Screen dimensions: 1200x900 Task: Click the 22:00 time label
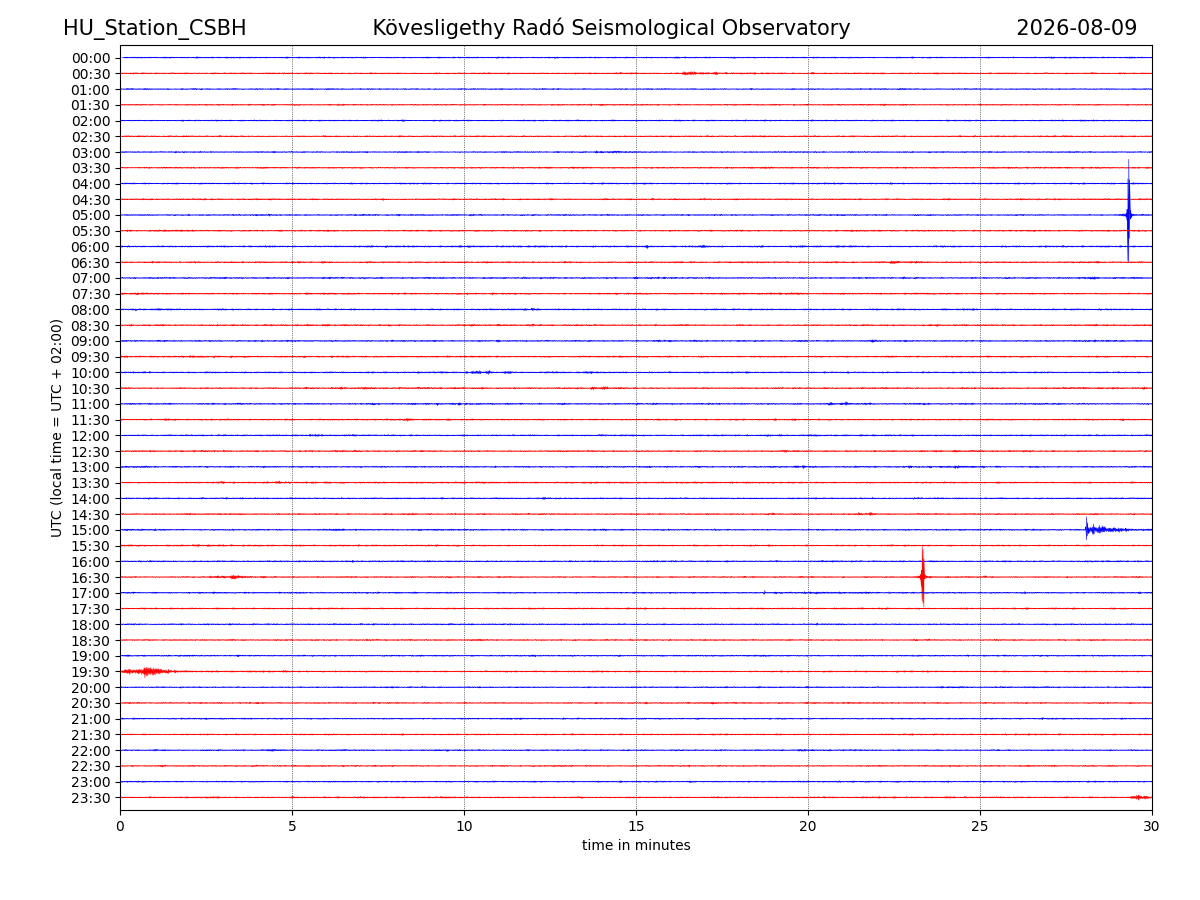click(x=91, y=751)
